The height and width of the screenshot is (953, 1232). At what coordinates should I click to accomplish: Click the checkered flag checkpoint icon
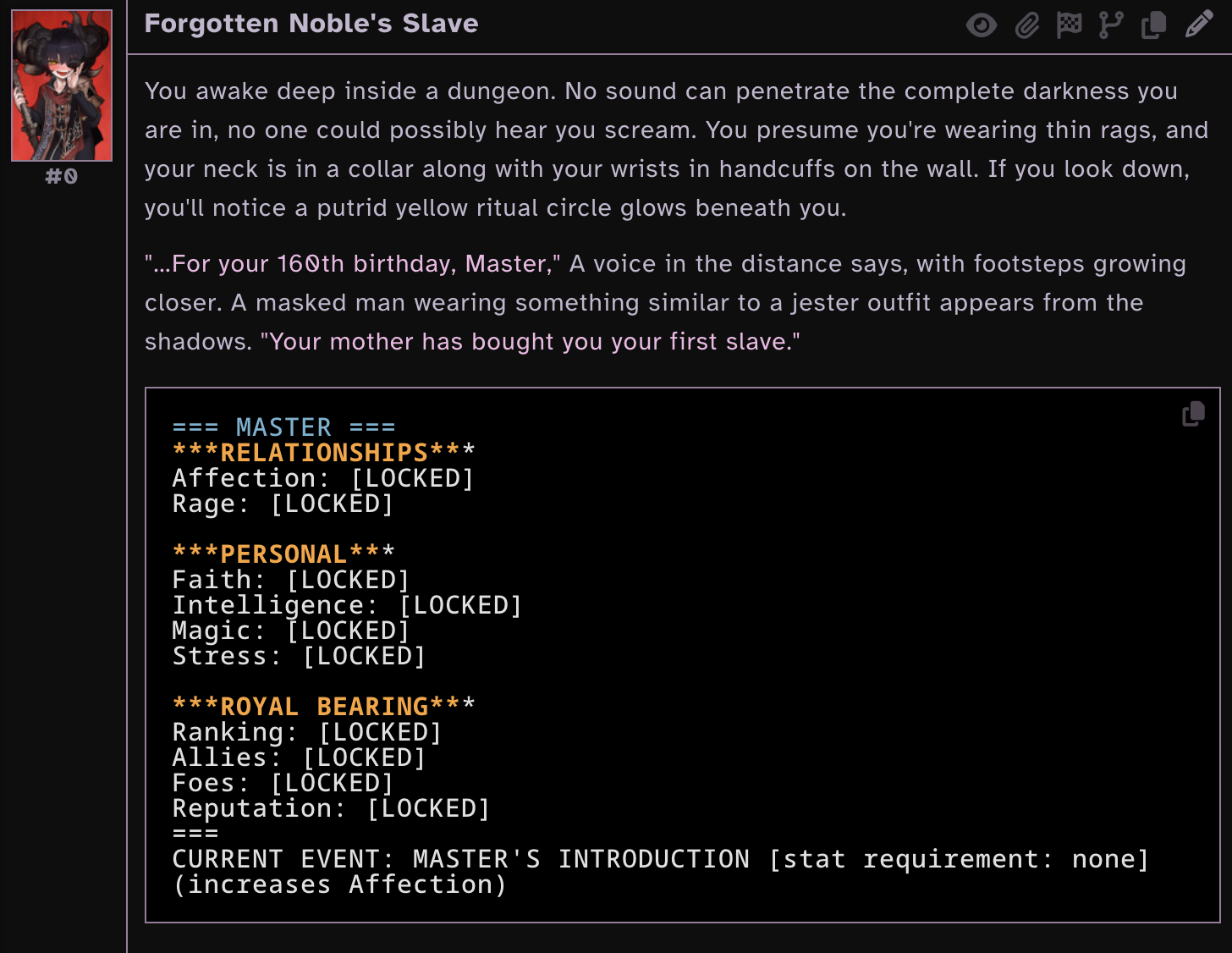tap(1070, 25)
